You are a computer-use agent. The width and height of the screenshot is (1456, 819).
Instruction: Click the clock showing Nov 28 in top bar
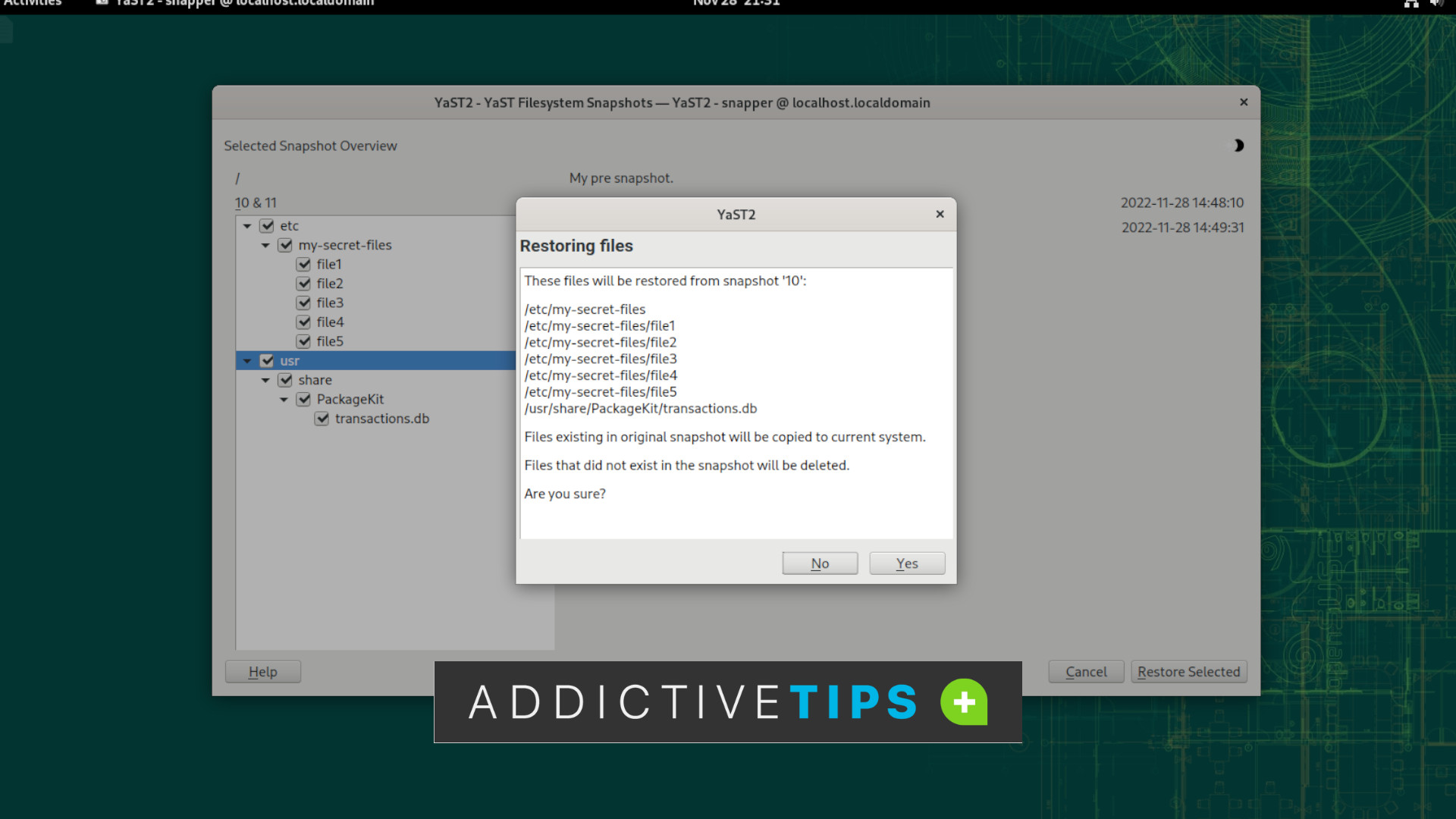[736, 4]
